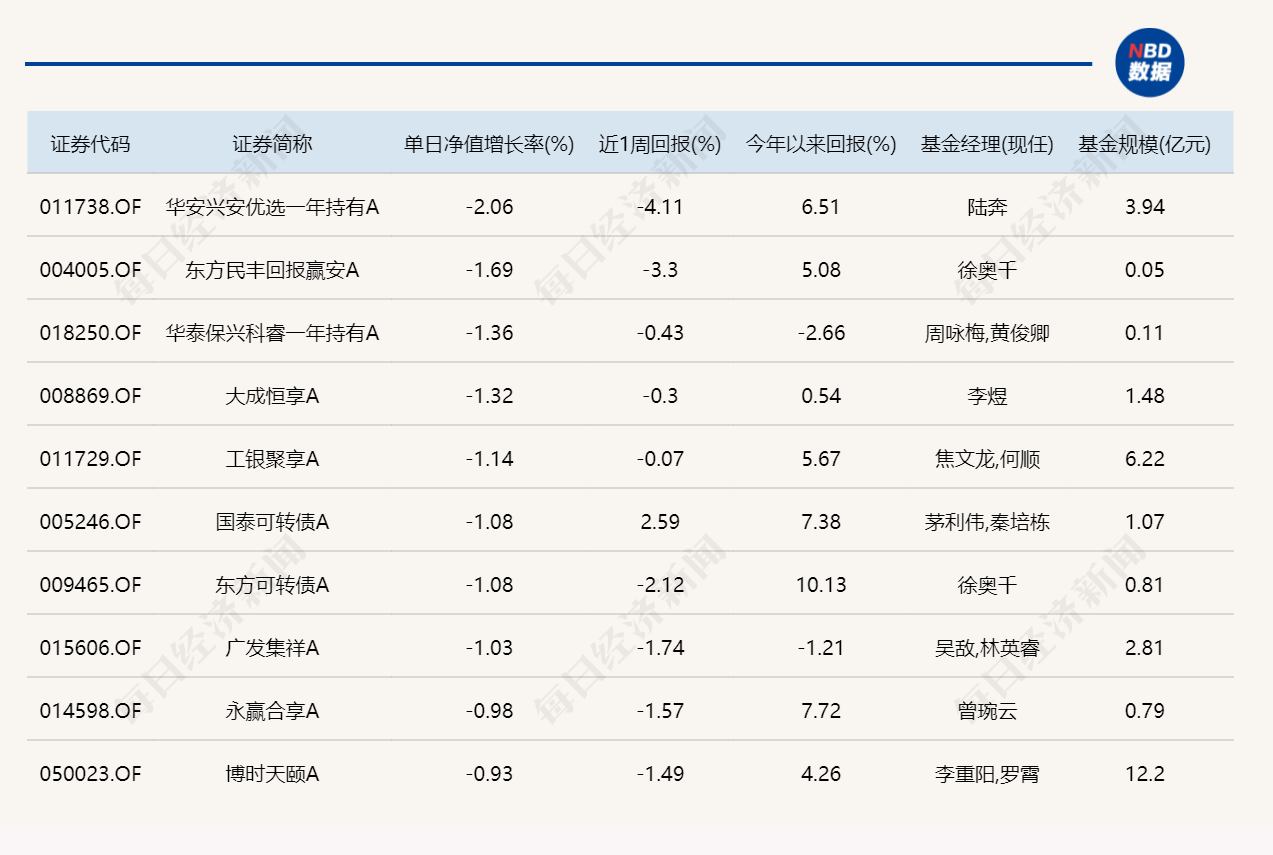Click the 12.2 fund size value
The image size is (1273, 855).
tap(1144, 774)
